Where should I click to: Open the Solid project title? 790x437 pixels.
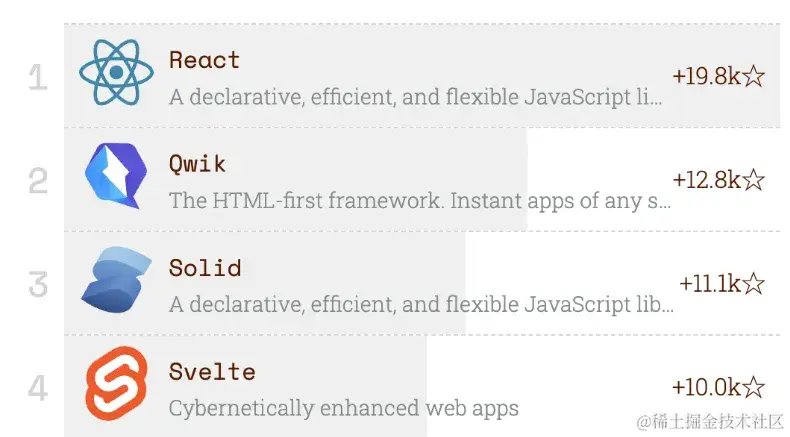204,268
